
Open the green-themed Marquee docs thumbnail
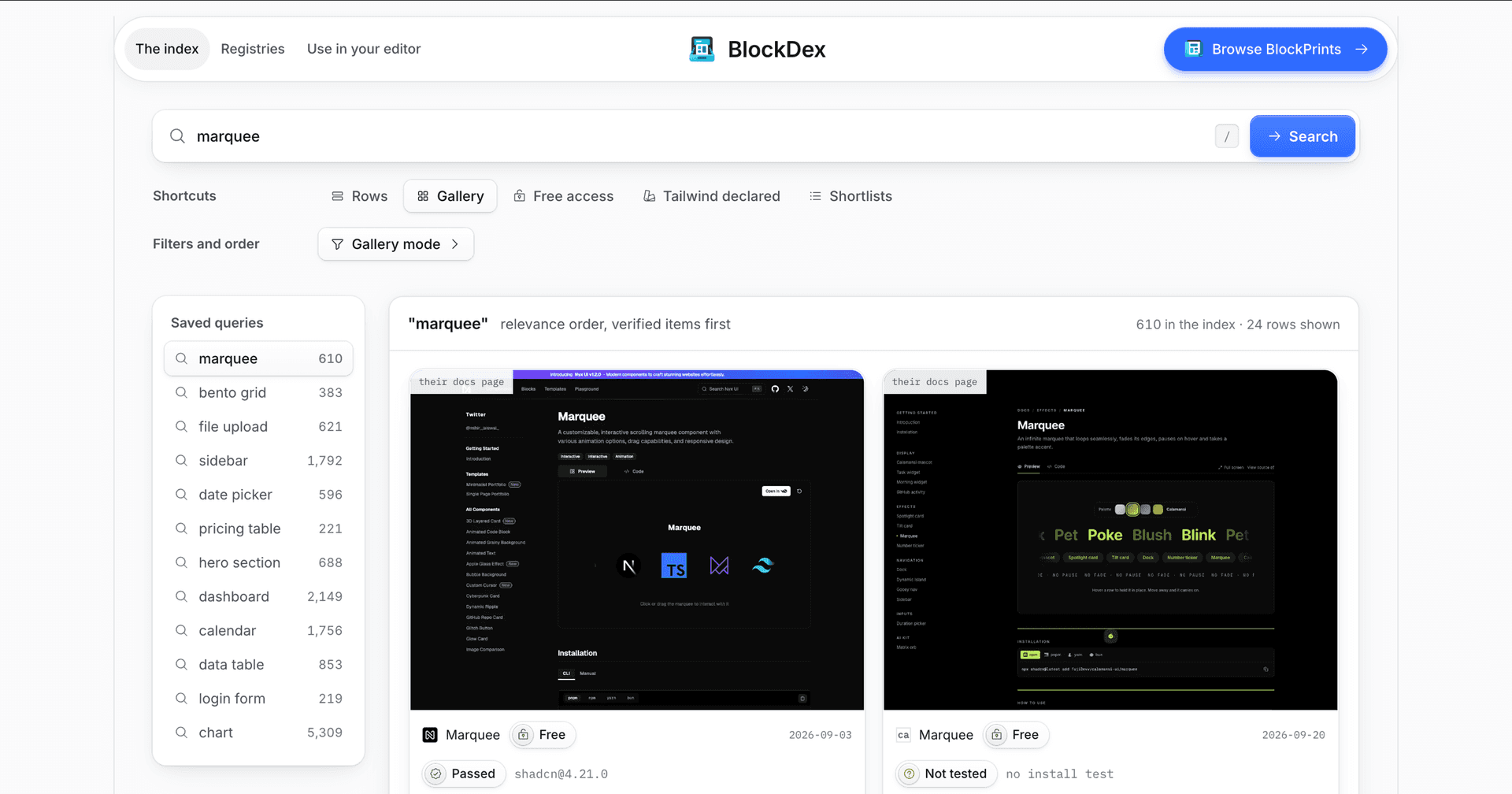tap(1110, 540)
